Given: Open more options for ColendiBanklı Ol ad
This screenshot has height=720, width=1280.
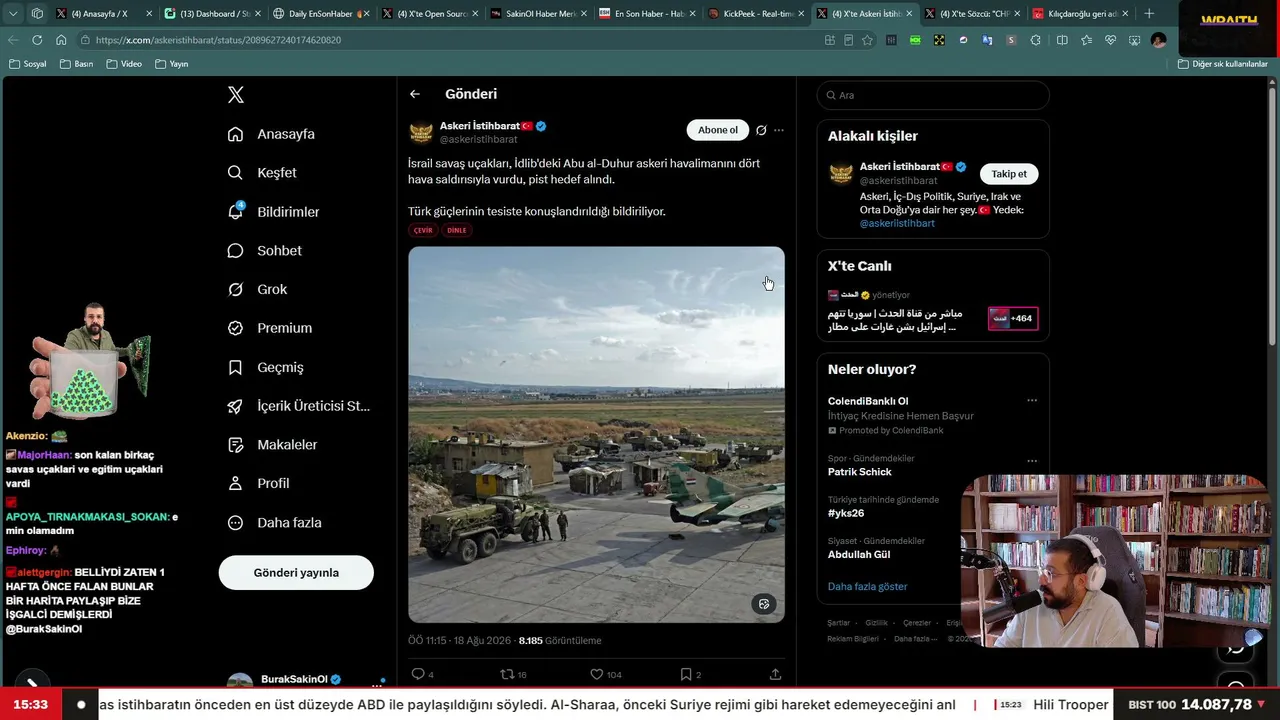Looking at the screenshot, I should coord(1032,401).
